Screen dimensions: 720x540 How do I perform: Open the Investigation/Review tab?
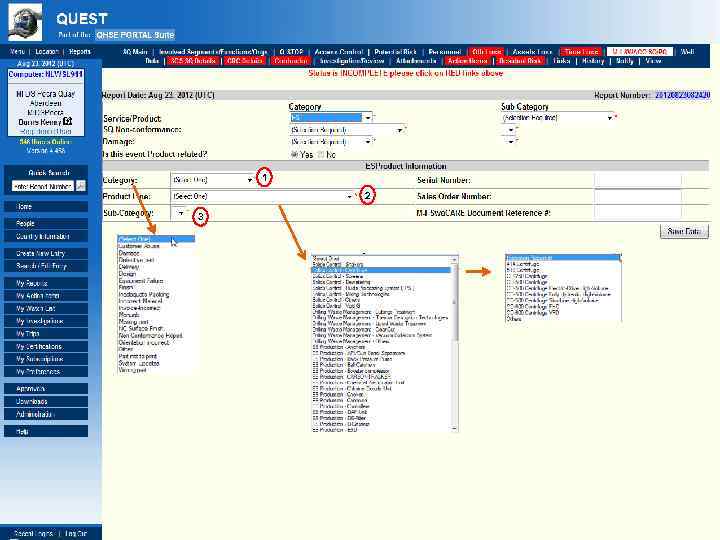[x=352, y=61]
